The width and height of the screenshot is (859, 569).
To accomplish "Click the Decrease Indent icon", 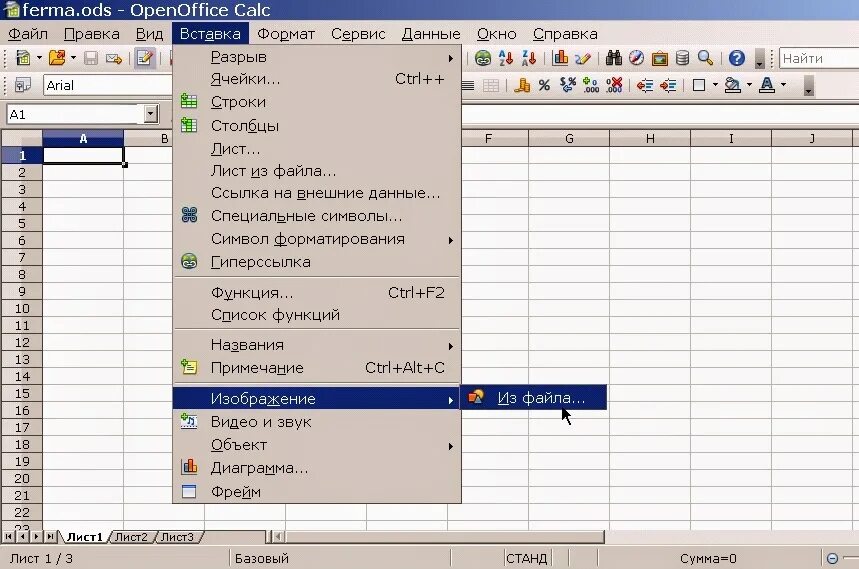I will point(645,85).
